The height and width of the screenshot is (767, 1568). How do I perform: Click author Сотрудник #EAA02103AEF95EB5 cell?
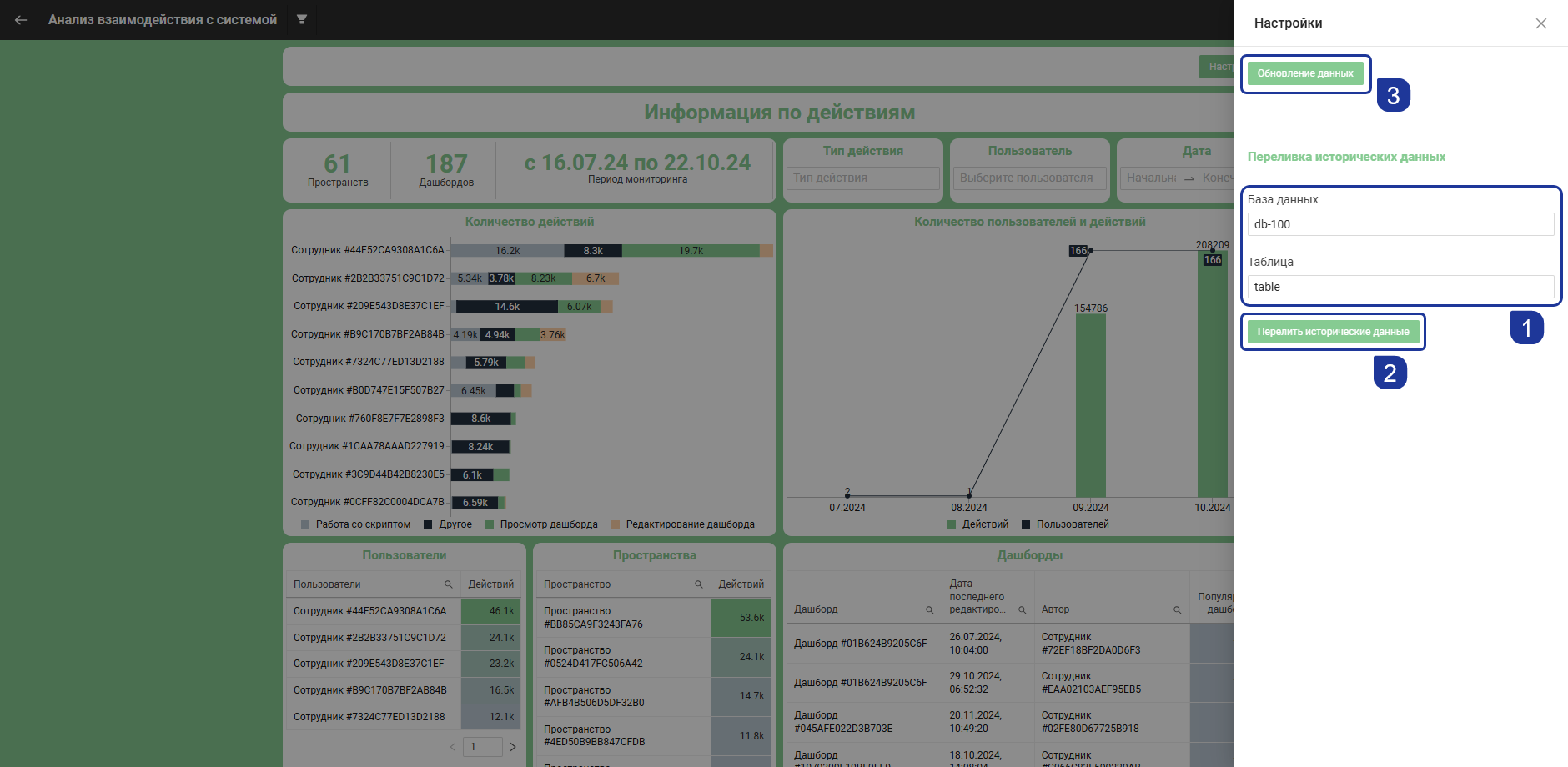tap(1112, 683)
